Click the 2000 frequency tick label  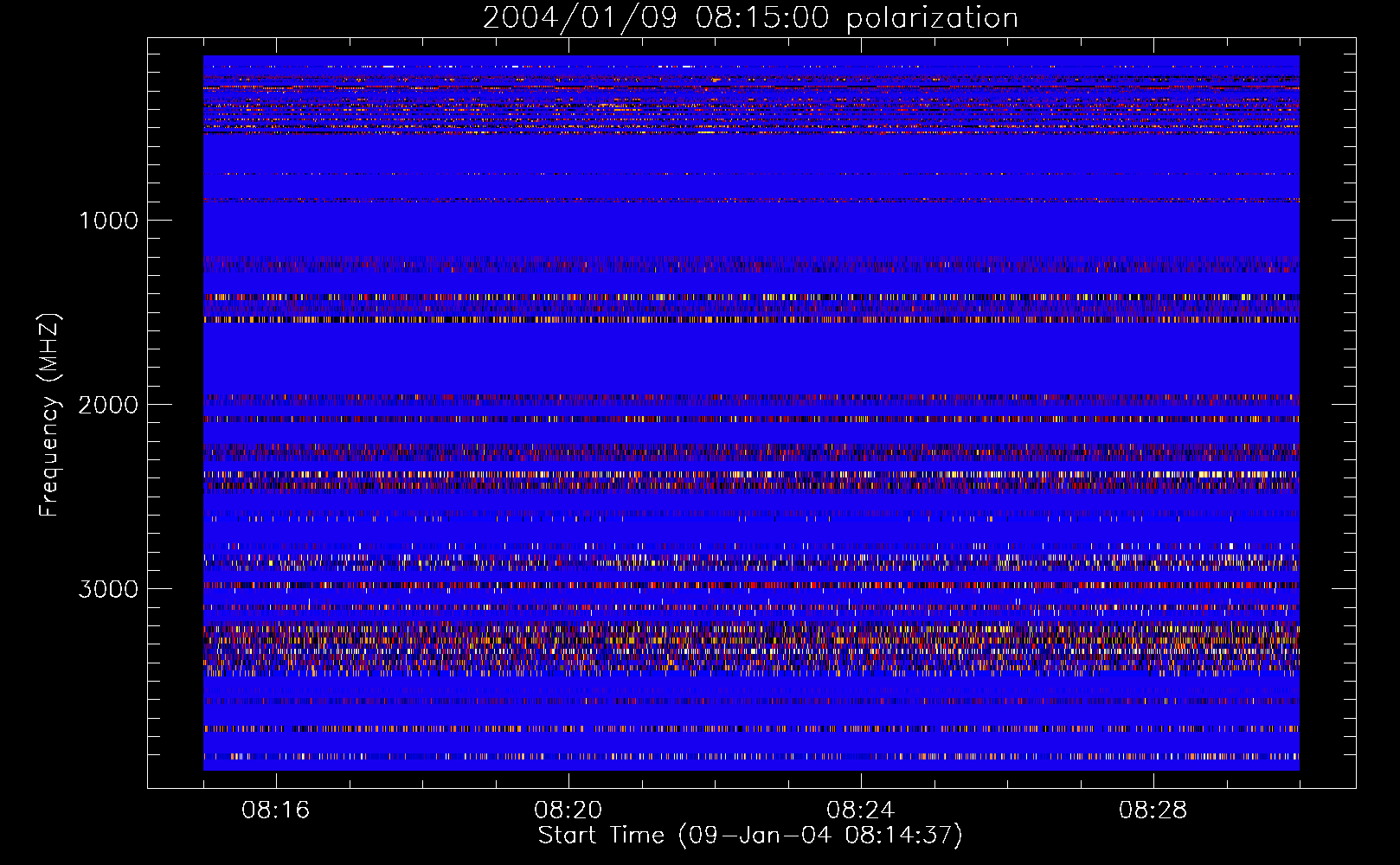point(108,405)
